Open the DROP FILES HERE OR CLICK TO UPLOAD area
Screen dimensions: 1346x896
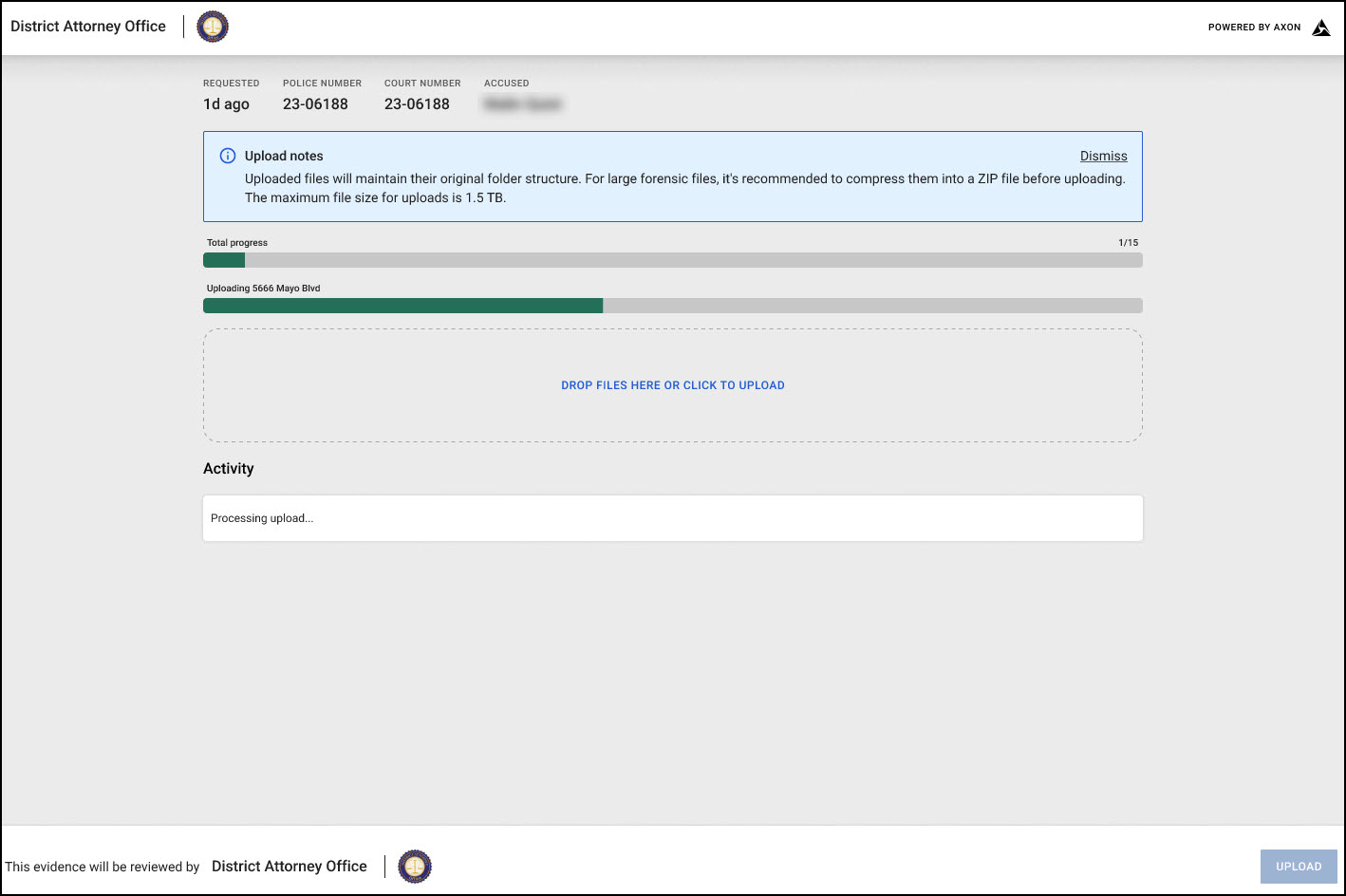672,384
